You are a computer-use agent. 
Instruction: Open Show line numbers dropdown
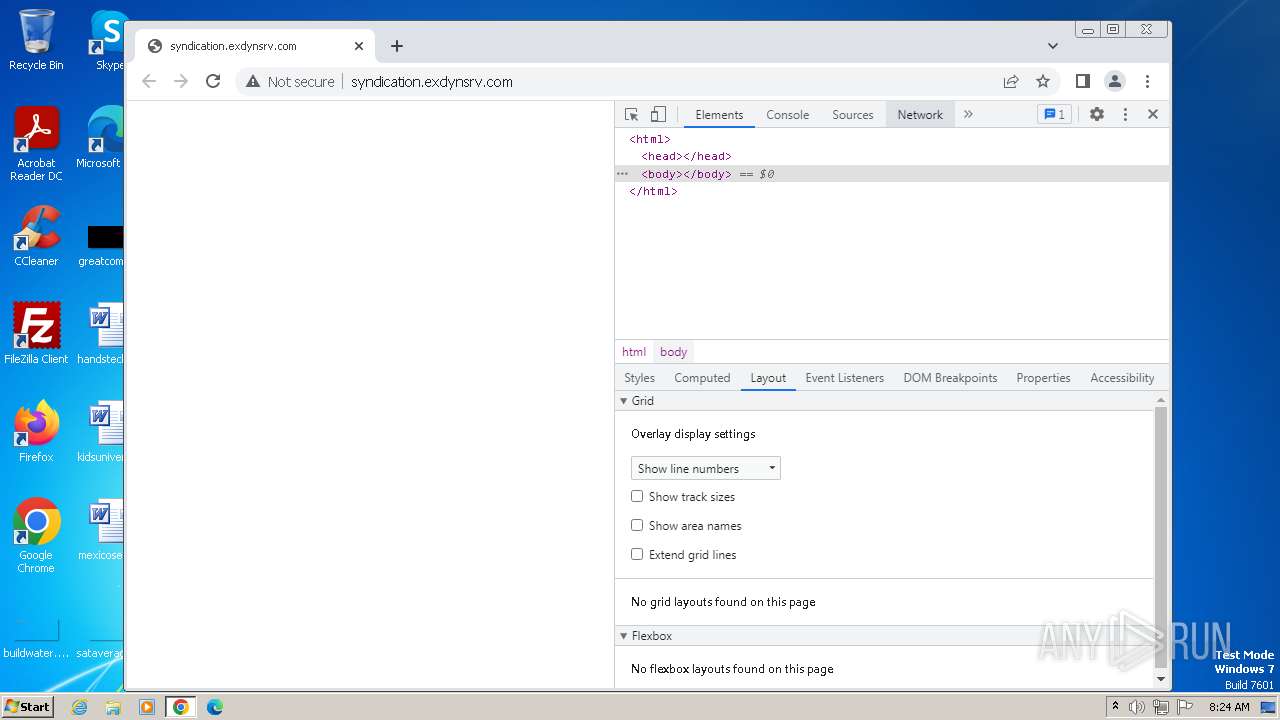[705, 468]
